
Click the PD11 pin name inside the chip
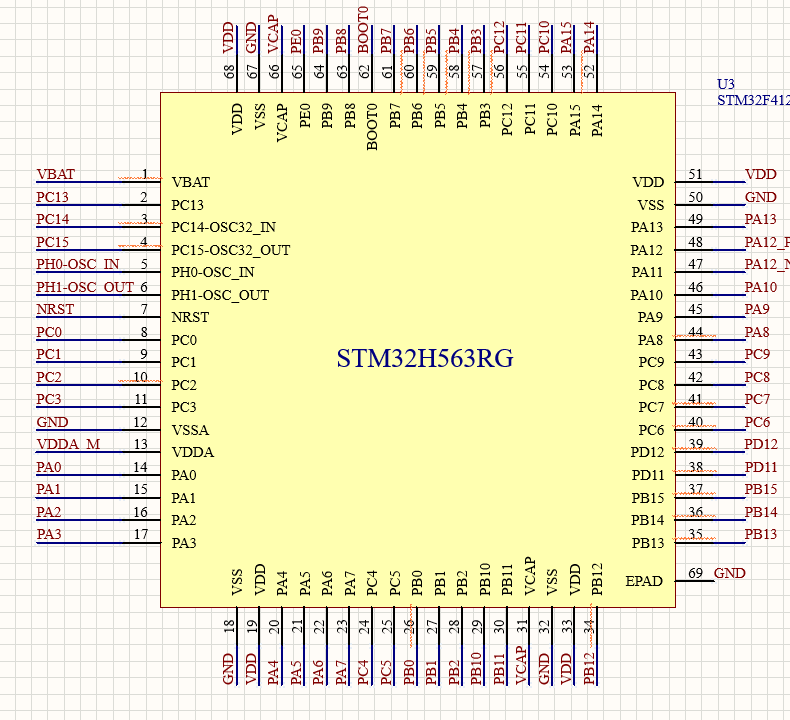click(648, 475)
